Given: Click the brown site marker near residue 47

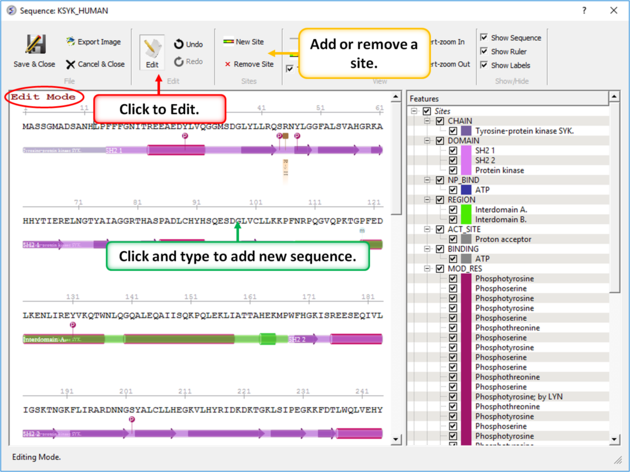Looking at the screenshot, I should (286, 136).
